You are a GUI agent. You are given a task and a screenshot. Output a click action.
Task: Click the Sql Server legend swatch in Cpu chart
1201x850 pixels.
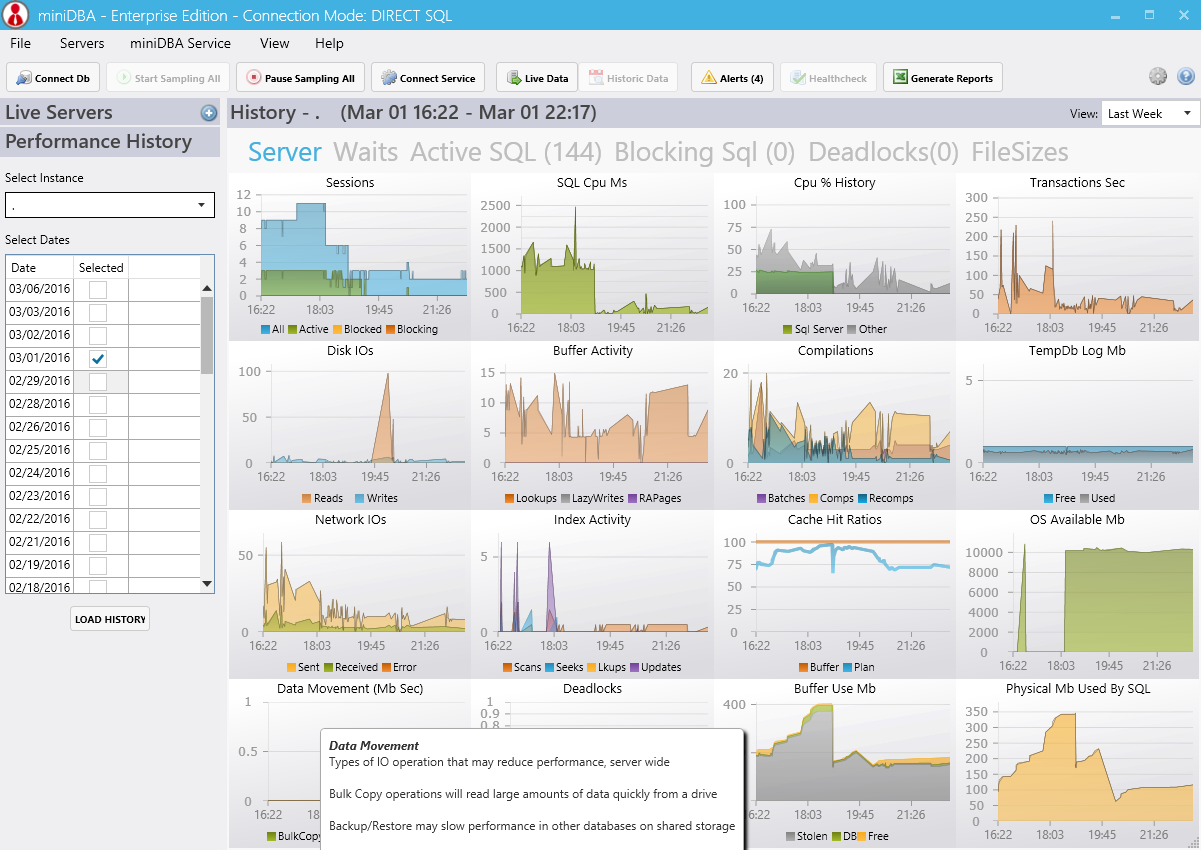click(x=788, y=329)
